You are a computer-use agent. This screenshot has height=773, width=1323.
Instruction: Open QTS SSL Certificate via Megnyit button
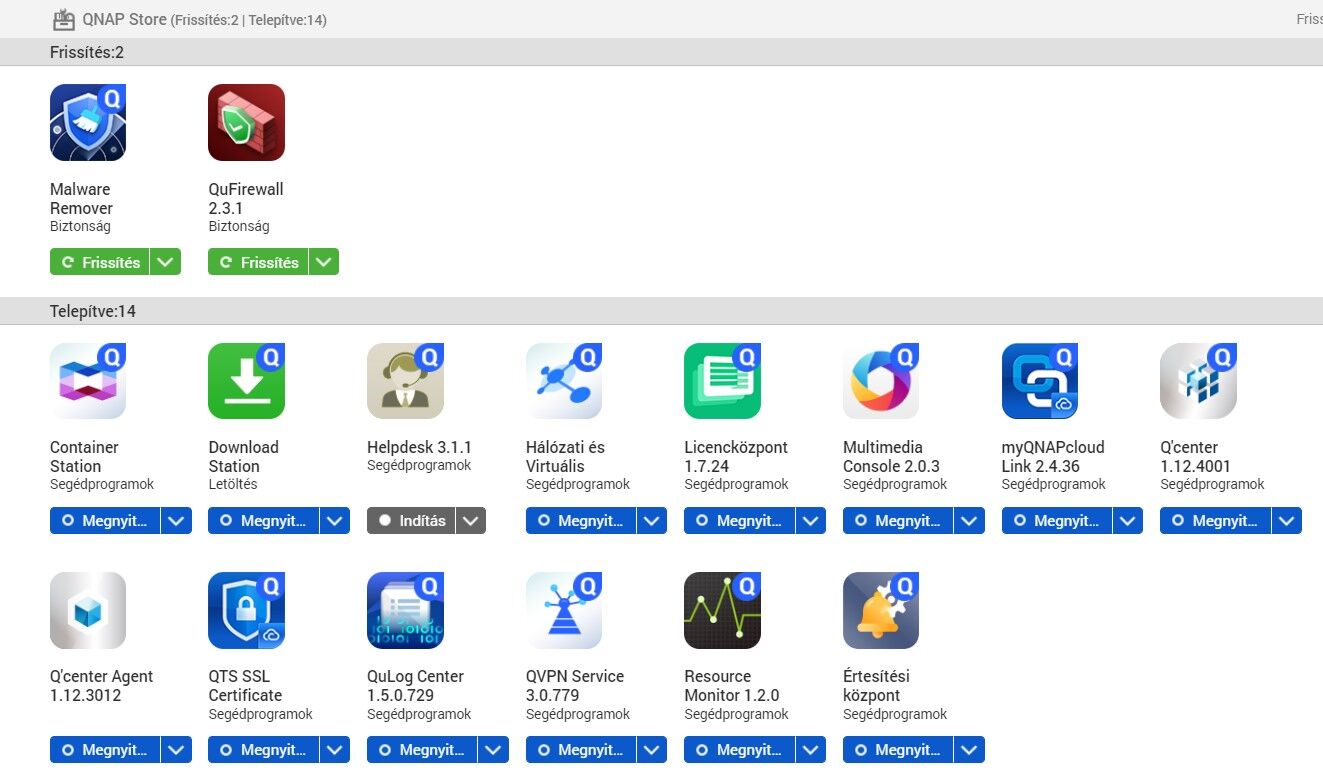pos(263,750)
